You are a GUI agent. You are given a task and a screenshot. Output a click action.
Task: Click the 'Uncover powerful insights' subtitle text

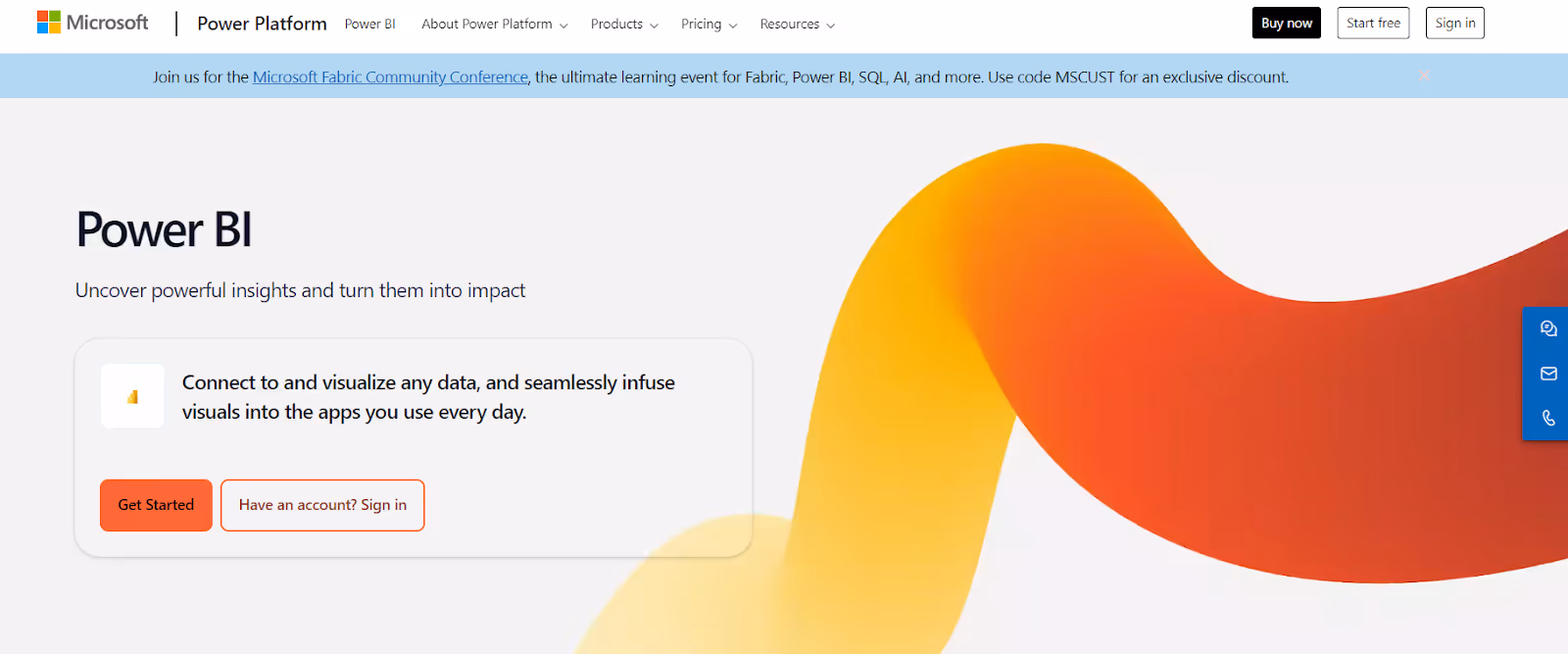pos(300,290)
